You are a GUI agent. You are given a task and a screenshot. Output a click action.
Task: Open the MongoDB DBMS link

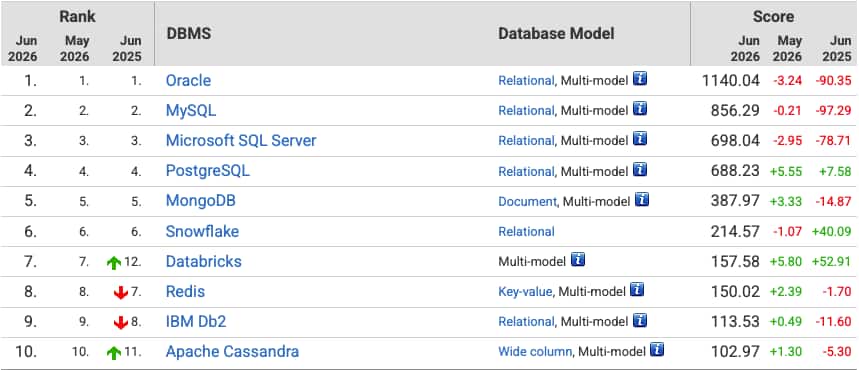pos(201,201)
